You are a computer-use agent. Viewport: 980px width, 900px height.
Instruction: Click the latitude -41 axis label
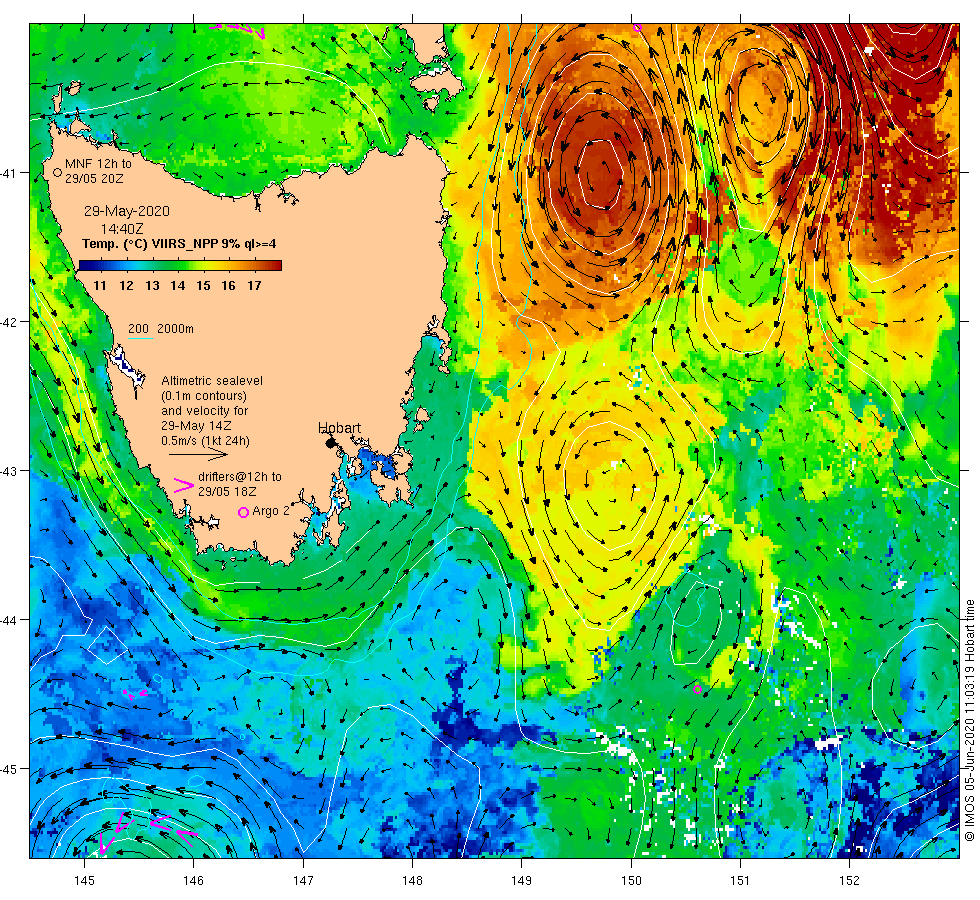click(x=8, y=173)
